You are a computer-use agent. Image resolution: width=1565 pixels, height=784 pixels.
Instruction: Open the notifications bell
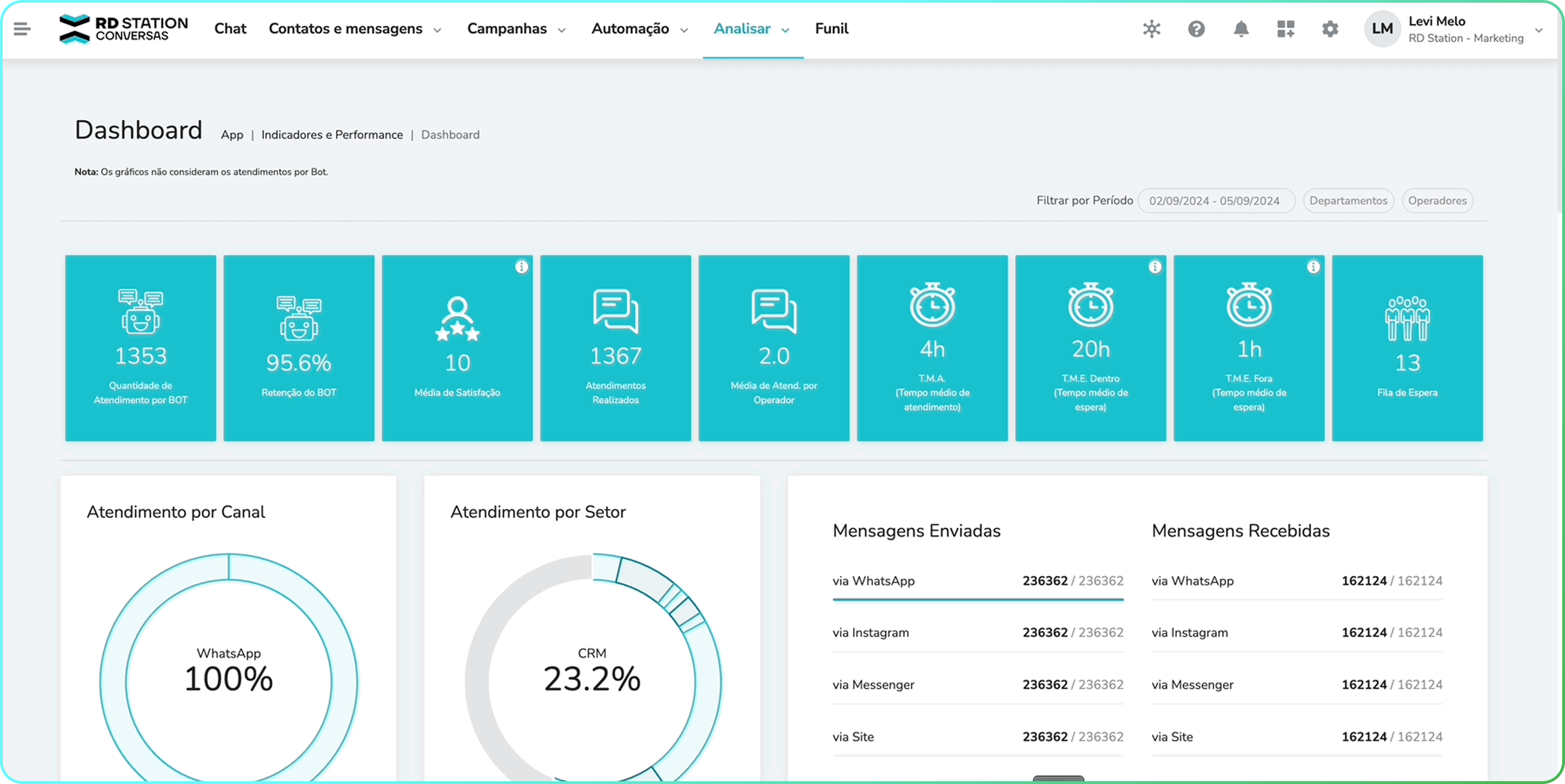click(x=1241, y=29)
